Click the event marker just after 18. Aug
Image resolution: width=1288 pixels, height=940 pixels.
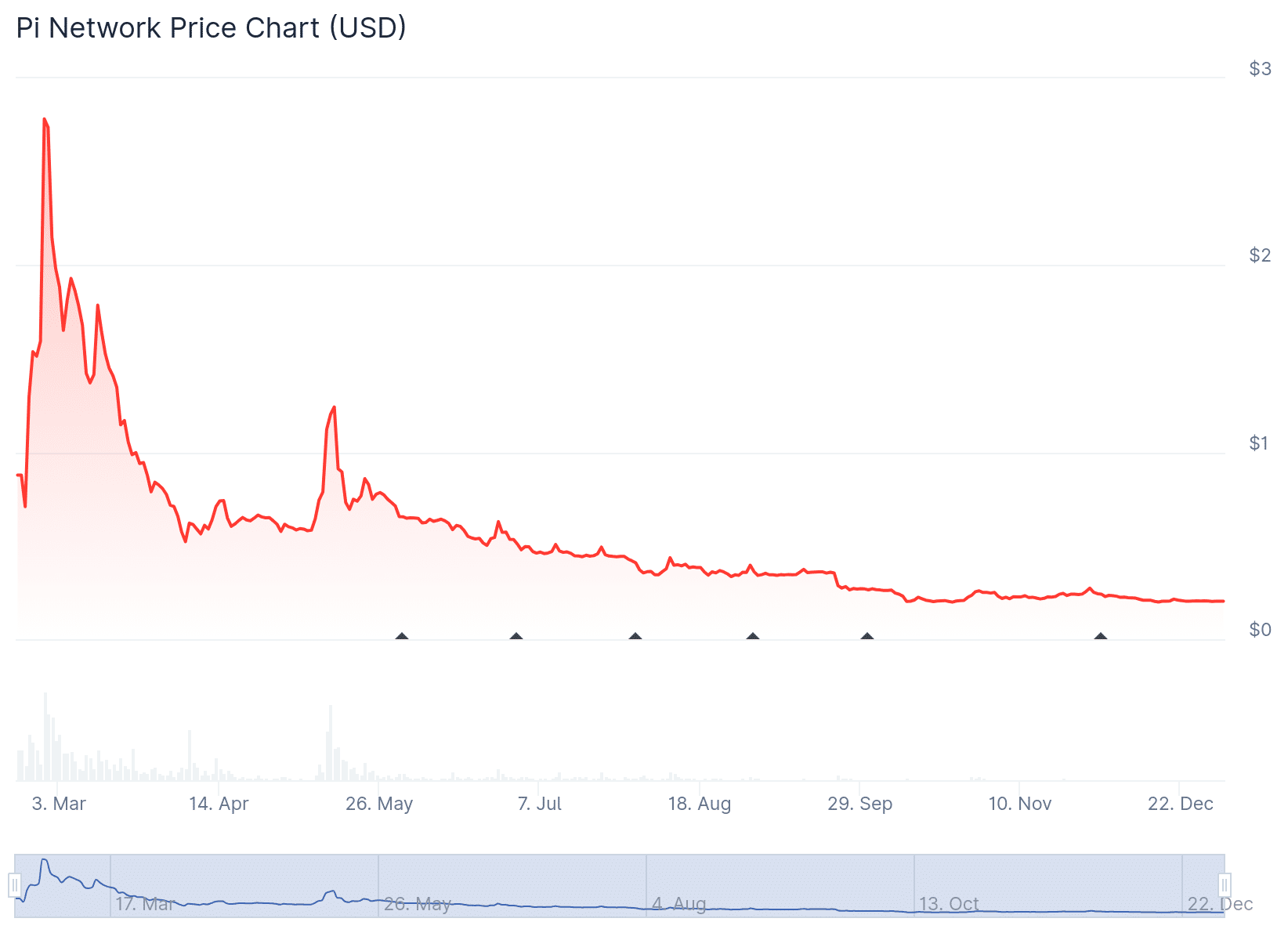[753, 637]
